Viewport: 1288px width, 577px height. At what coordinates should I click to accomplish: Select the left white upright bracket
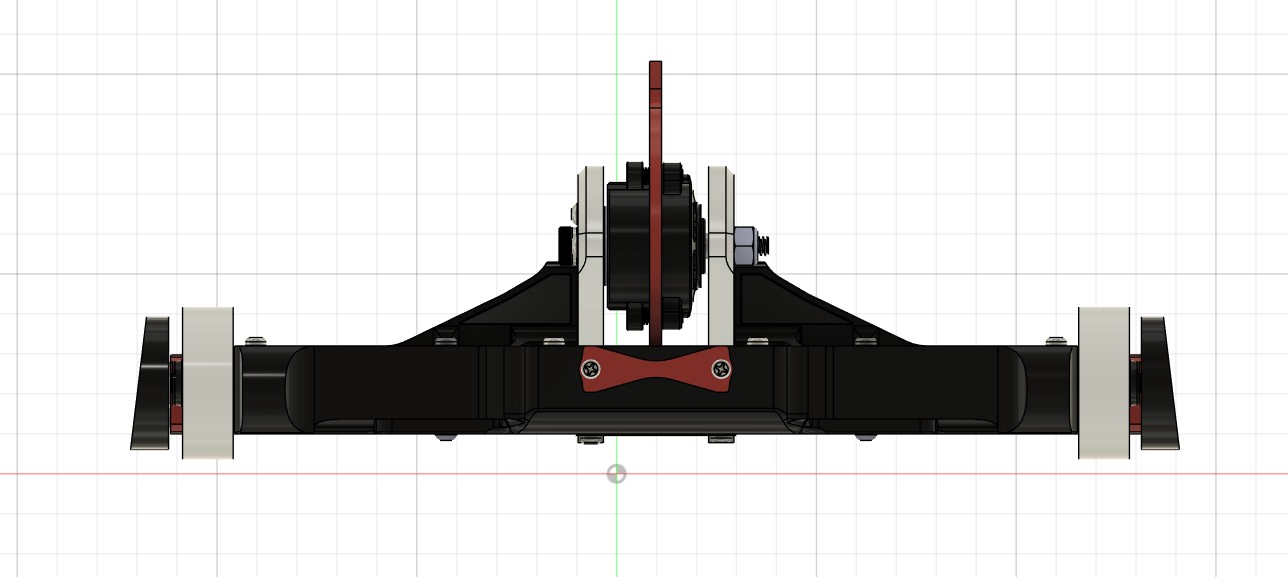[592, 250]
